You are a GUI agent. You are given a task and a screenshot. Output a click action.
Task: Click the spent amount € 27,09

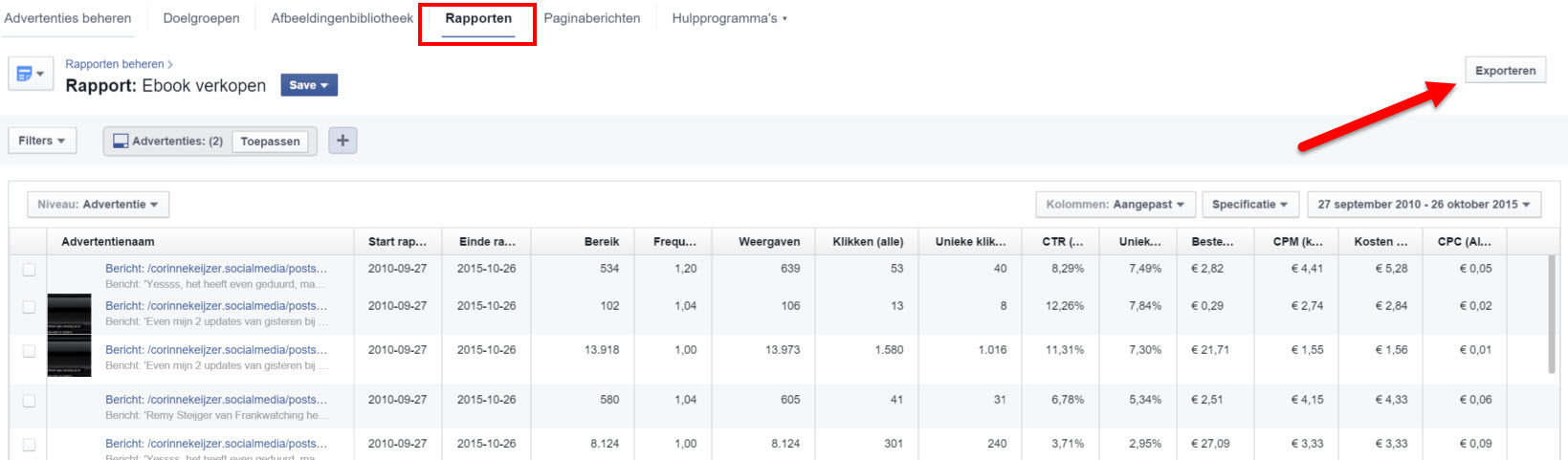pyautogui.click(x=1210, y=444)
